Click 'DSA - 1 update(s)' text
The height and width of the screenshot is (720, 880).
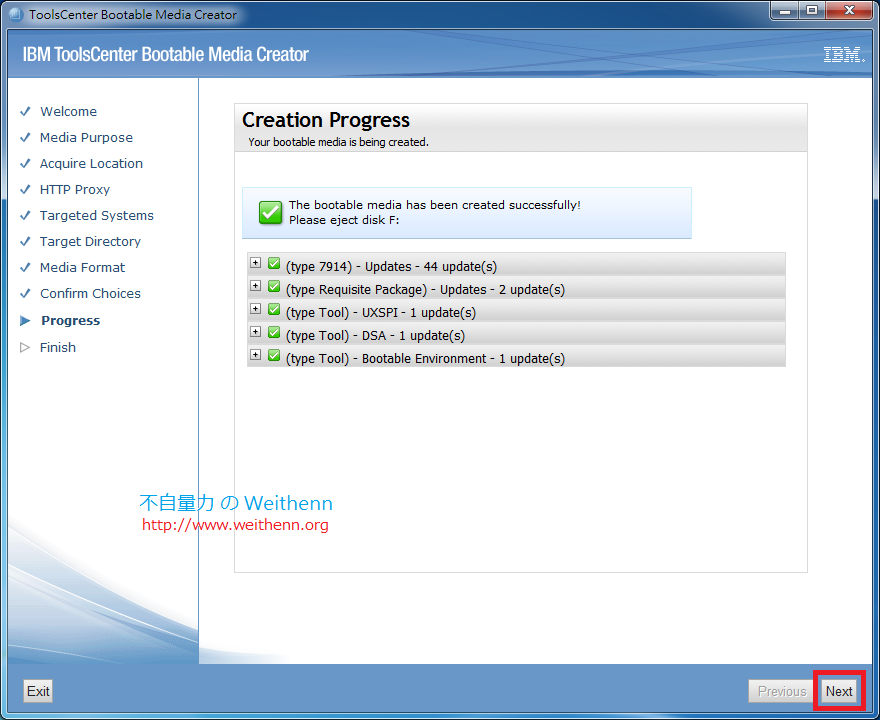[413, 336]
